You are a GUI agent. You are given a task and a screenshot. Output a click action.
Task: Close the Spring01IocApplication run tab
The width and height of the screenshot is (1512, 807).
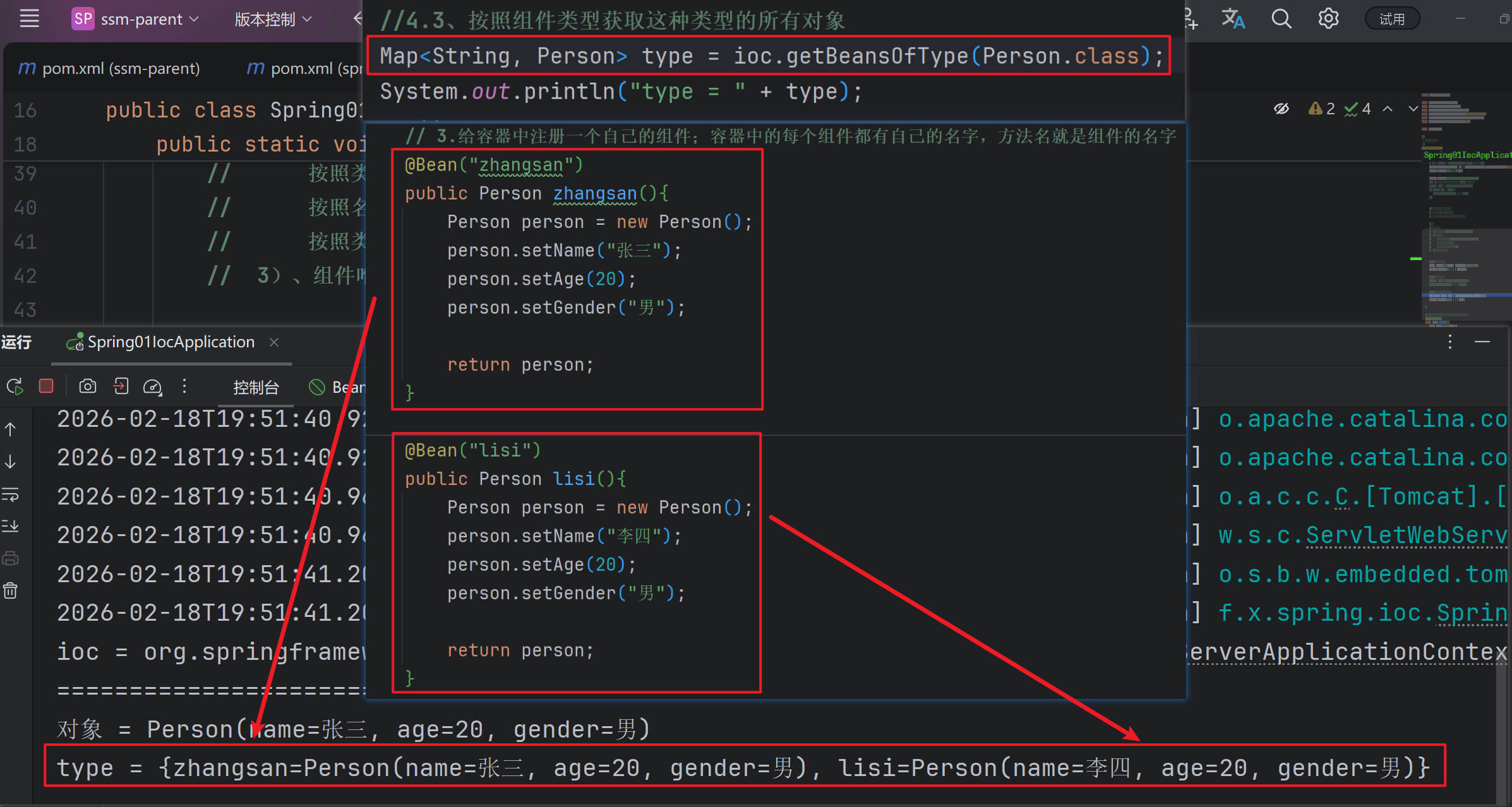[274, 342]
